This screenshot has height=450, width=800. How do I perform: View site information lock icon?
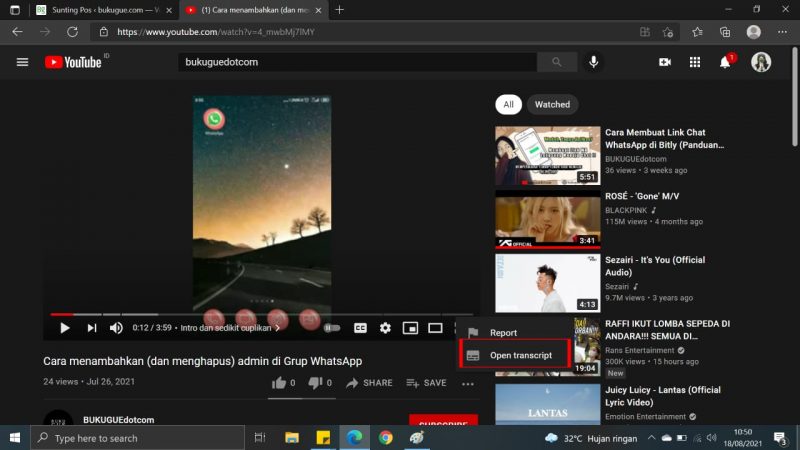point(104,32)
